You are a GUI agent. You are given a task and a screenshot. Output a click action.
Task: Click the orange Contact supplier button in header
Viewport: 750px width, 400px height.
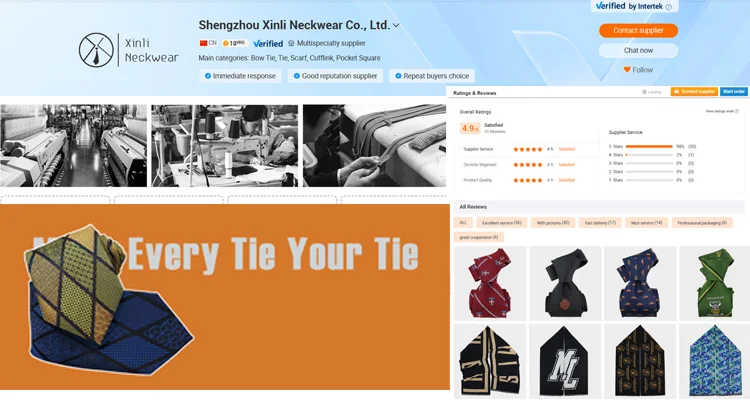coord(638,30)
